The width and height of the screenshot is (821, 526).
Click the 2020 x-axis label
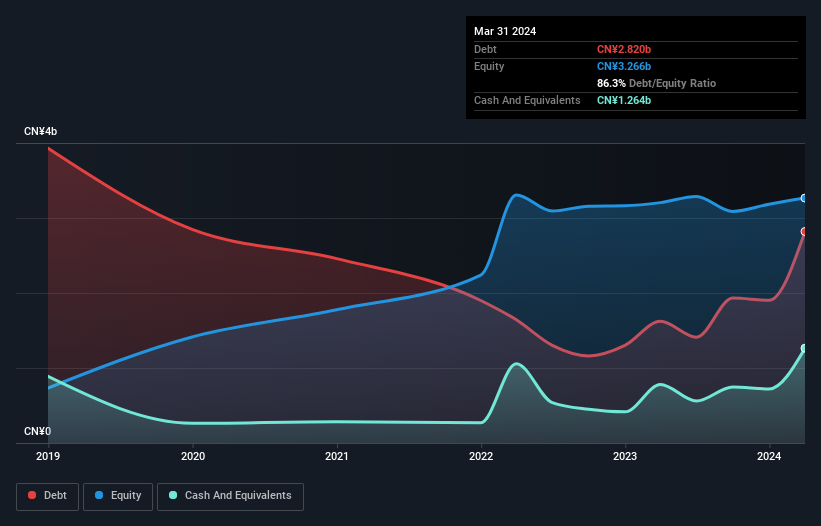[x=193, y=456]
